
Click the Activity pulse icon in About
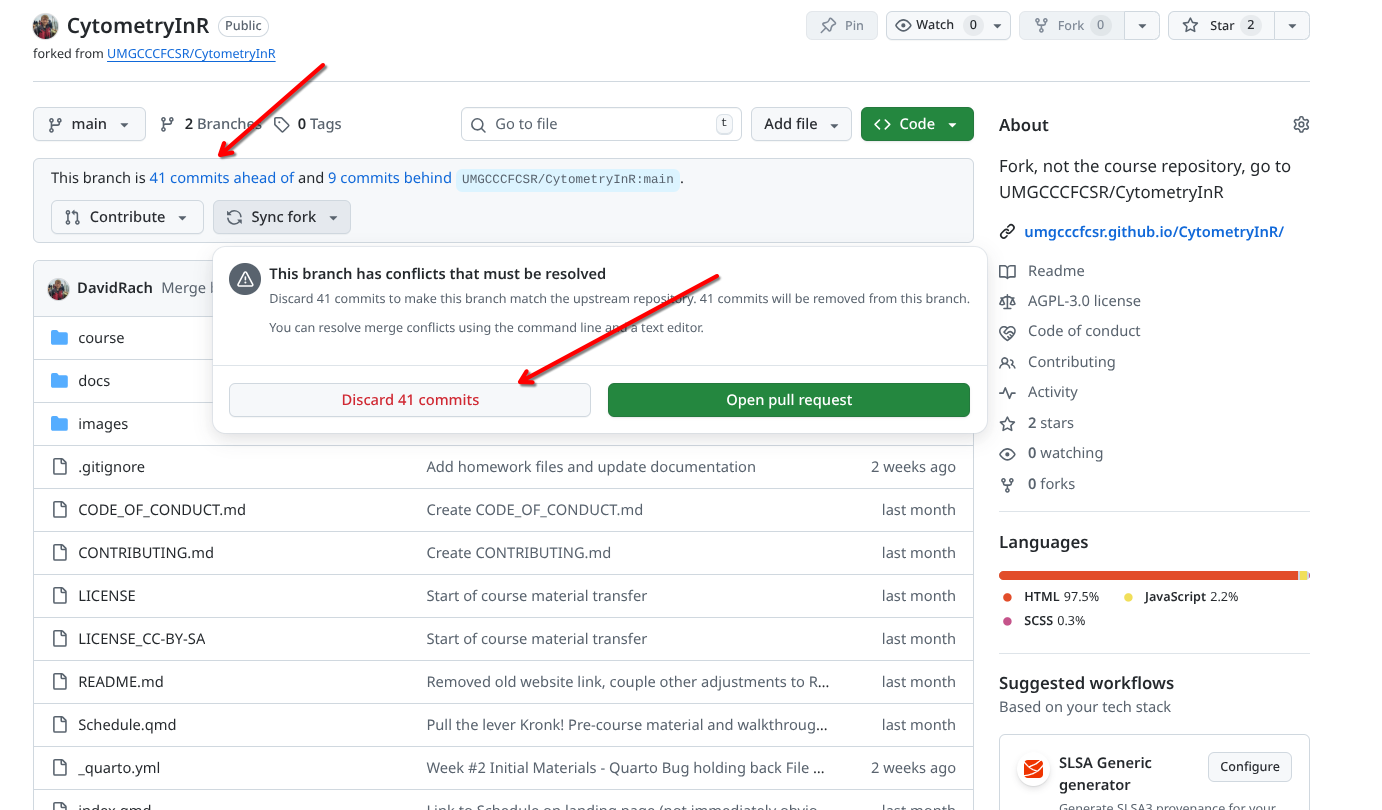tap(1007, 392)
